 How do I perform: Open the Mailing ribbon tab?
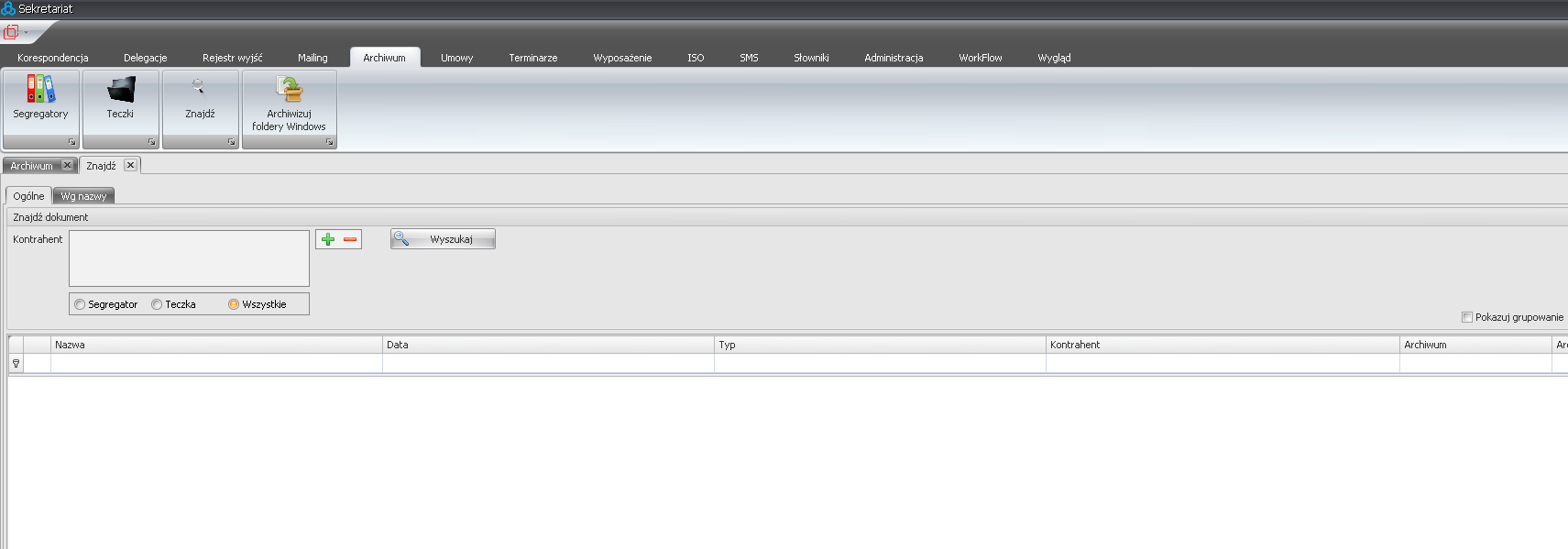coord(313,58)
